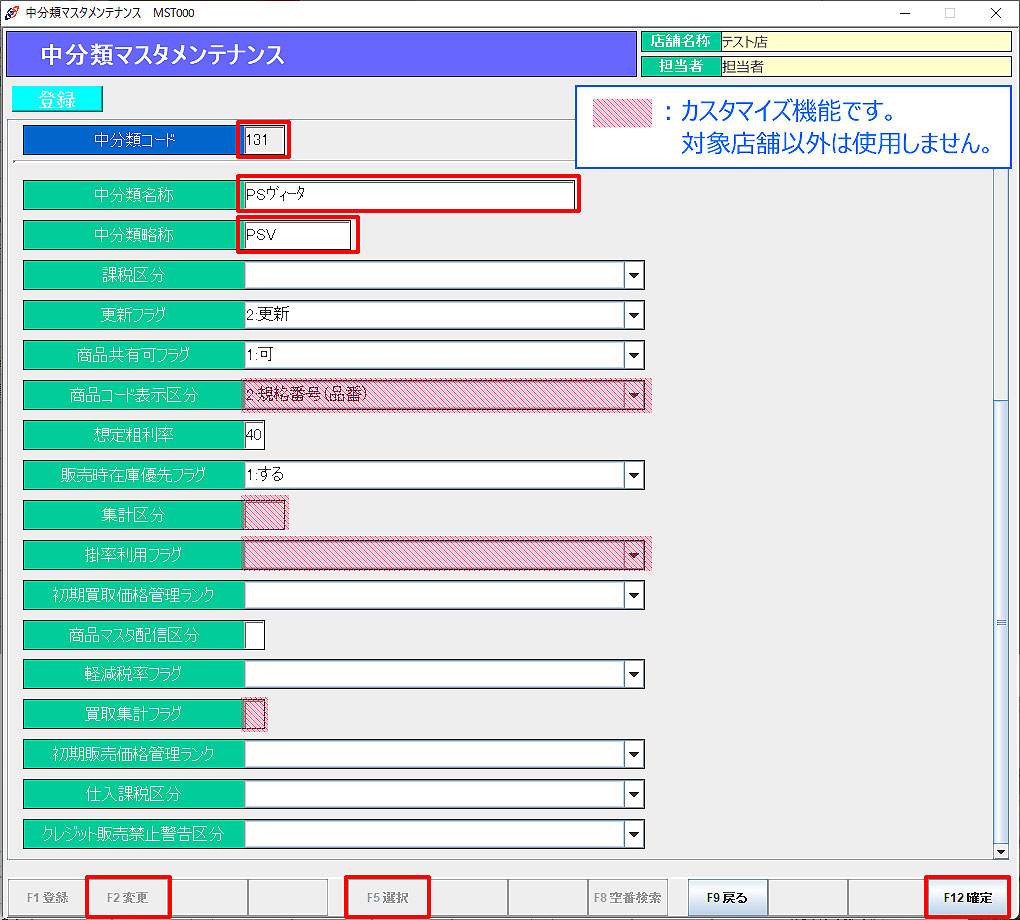Open the 商品コード表示区分 dropdown

(x=634, y=395)
